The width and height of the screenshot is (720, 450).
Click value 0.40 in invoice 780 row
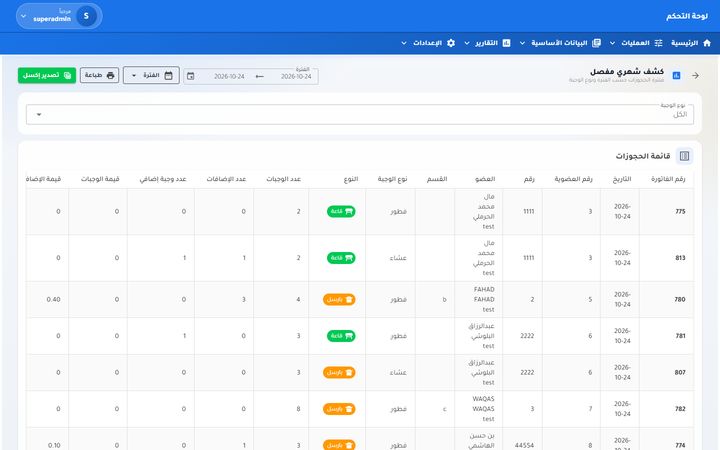(x=53, y=299)
